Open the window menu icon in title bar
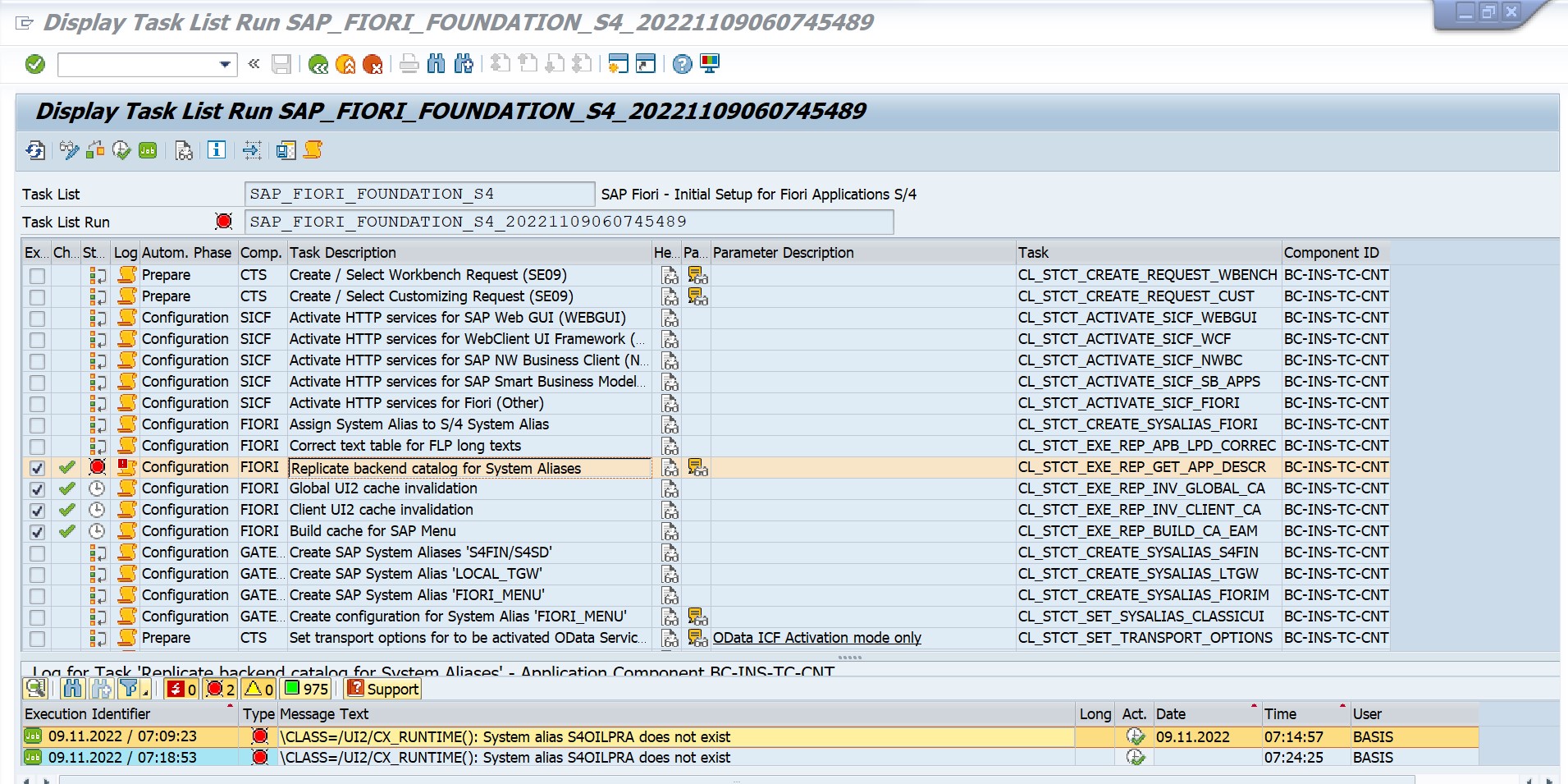Image resolution: width=1568 pixels, height=784 pixels. pos(25,23)
